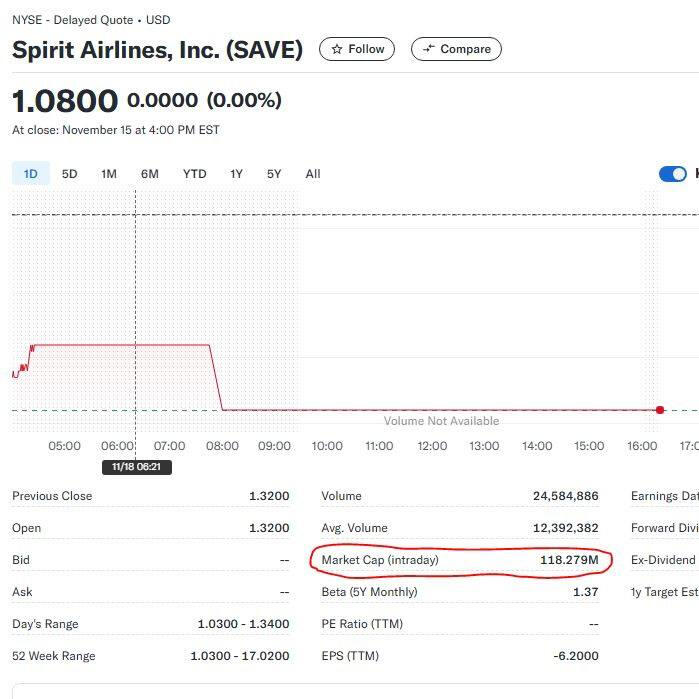Image resolution: width=699 pixels, height=699 pixels.
Task: Select the 1D chart range tab
Action: (31, 174)
